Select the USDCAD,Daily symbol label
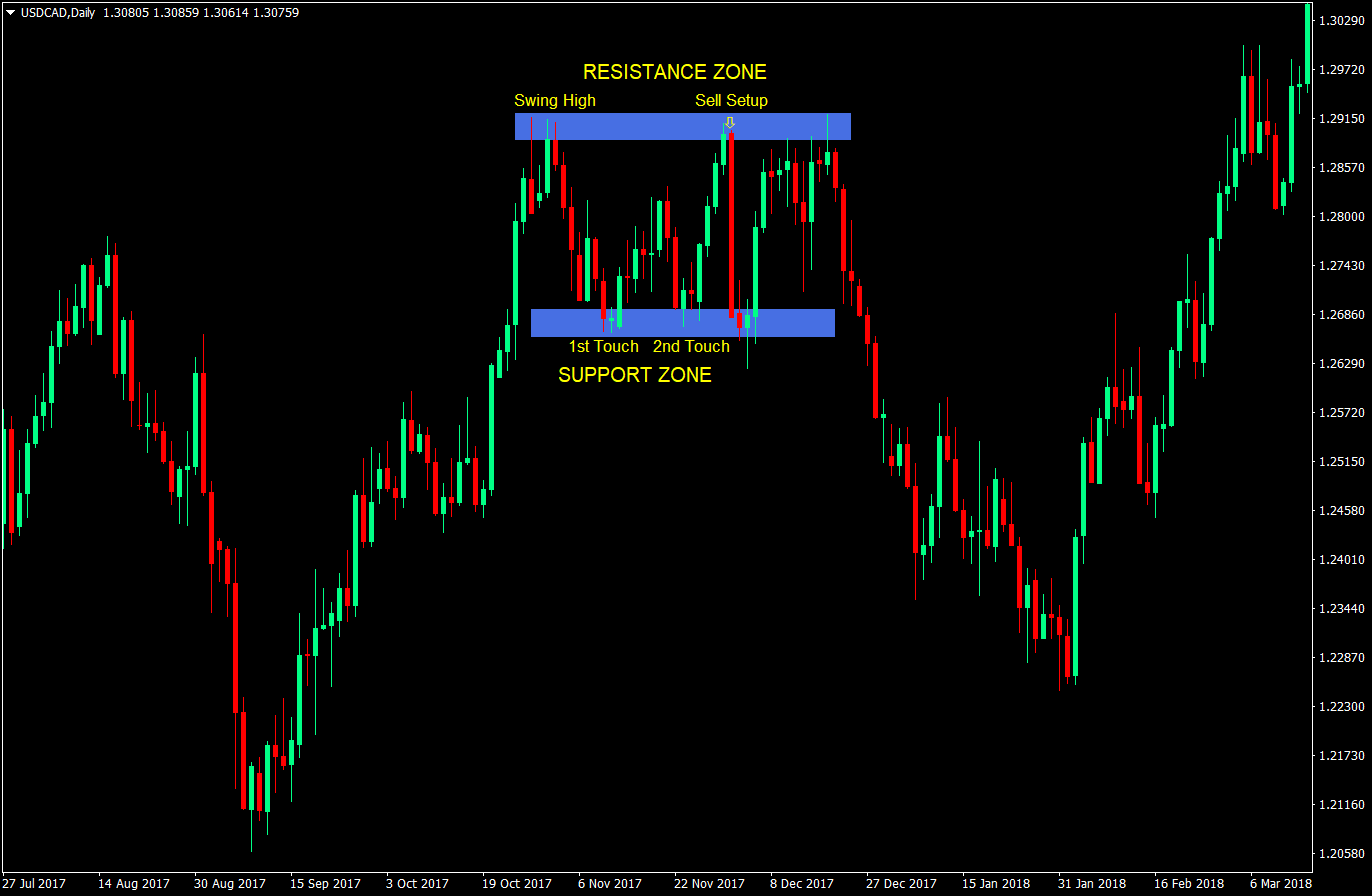 (60, 14)
